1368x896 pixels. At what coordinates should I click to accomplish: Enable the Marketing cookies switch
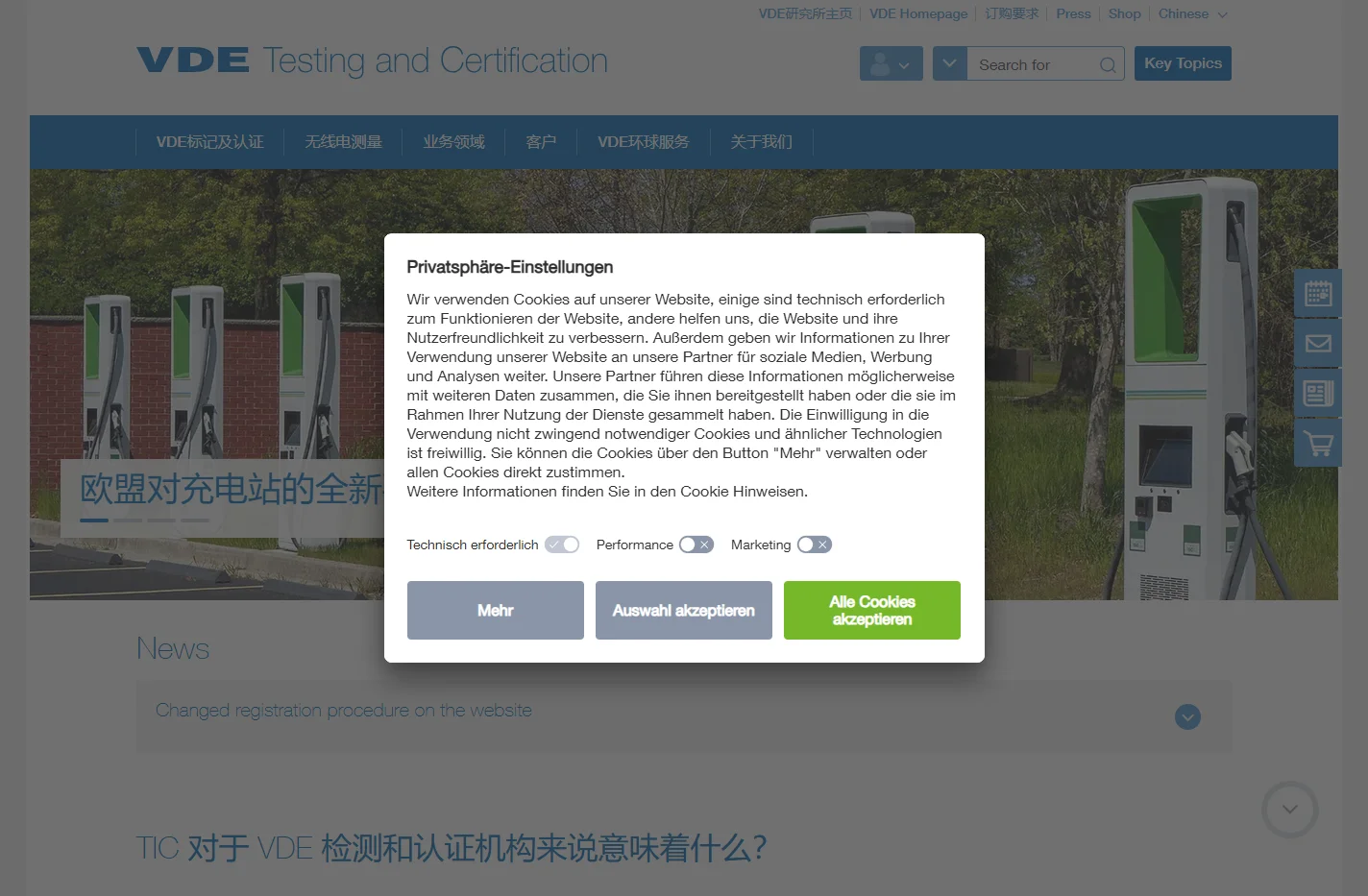(x=815, y=545)
